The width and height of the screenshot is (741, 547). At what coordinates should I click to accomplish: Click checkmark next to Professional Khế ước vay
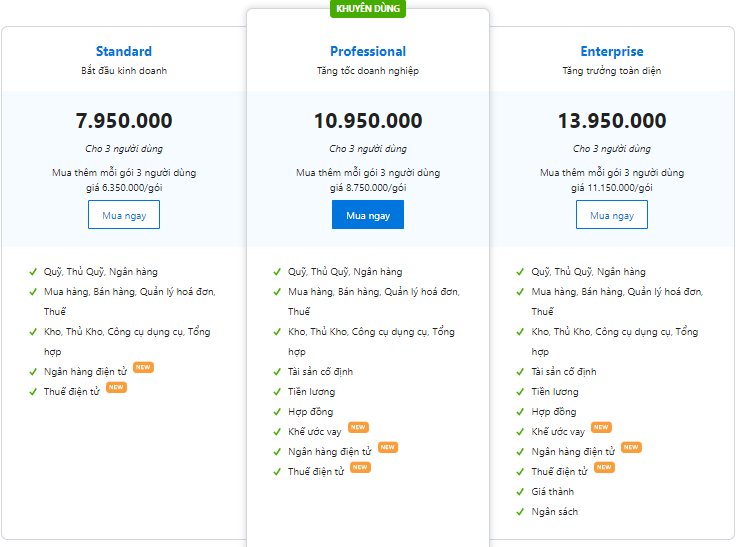pos(277,432)
